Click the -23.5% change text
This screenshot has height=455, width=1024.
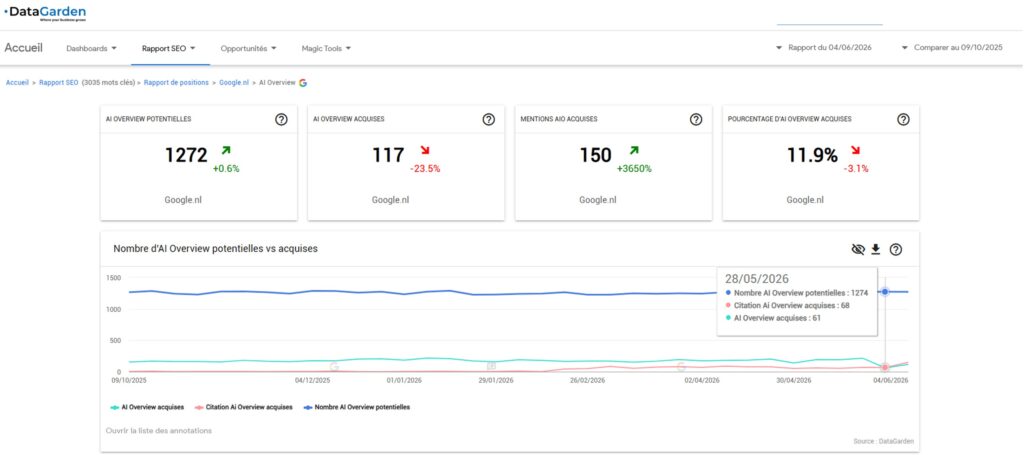click(x=425, y=168)
